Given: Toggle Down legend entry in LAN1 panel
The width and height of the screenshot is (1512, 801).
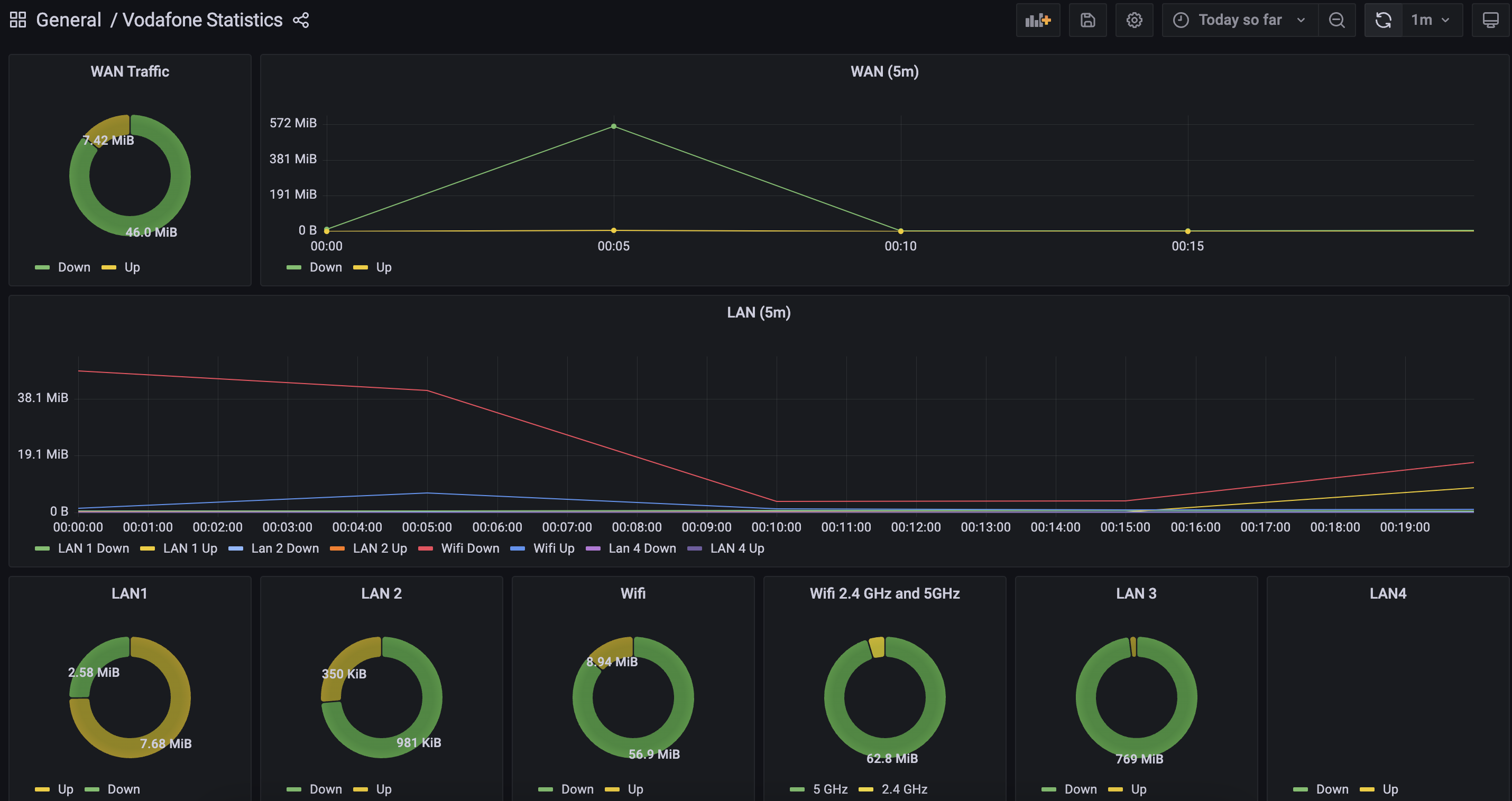Looking at the screenshot, I should pyautogui.click(x=124, y=789).
